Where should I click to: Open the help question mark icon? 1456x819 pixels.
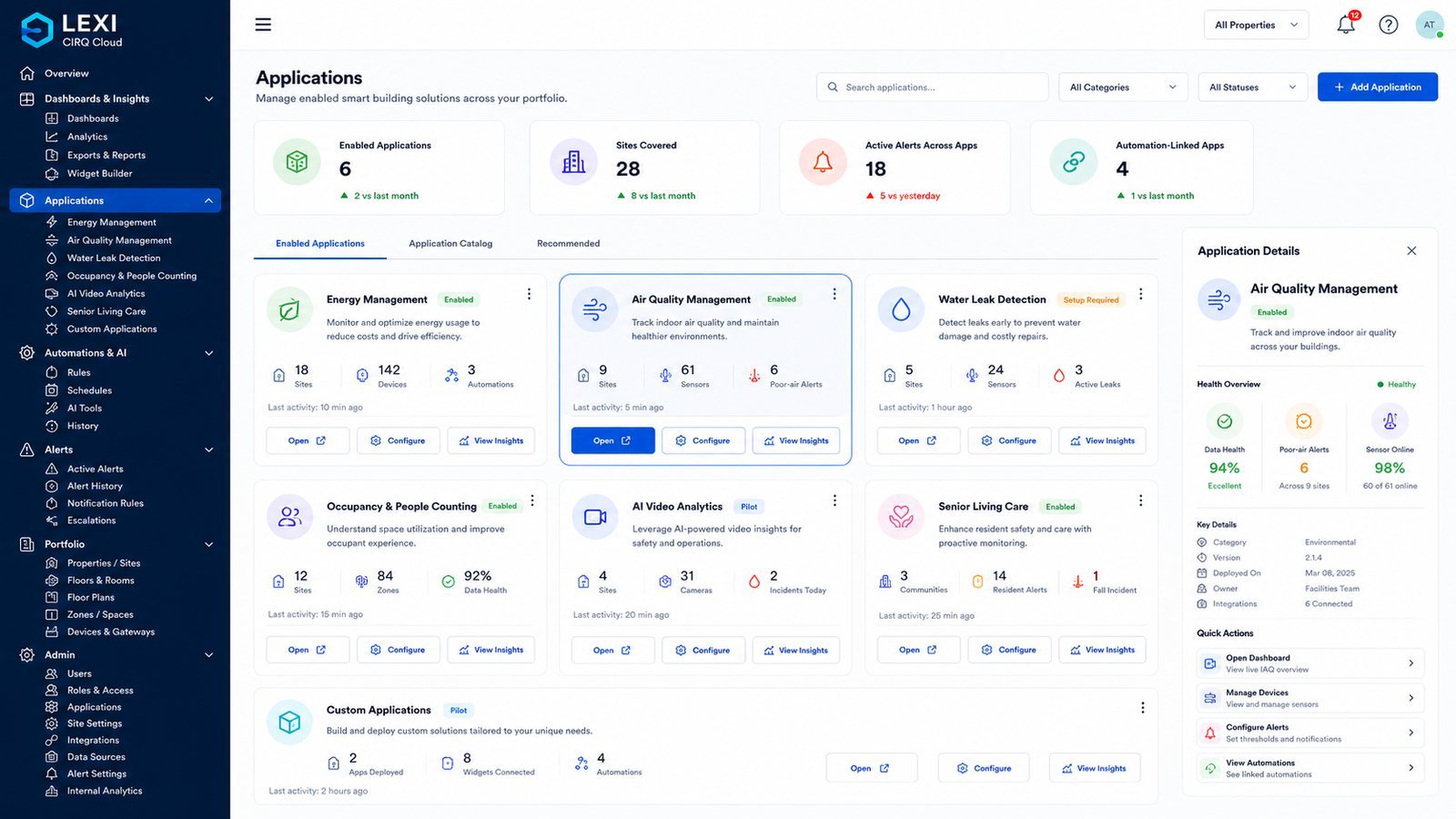[x=1389, y=25]
